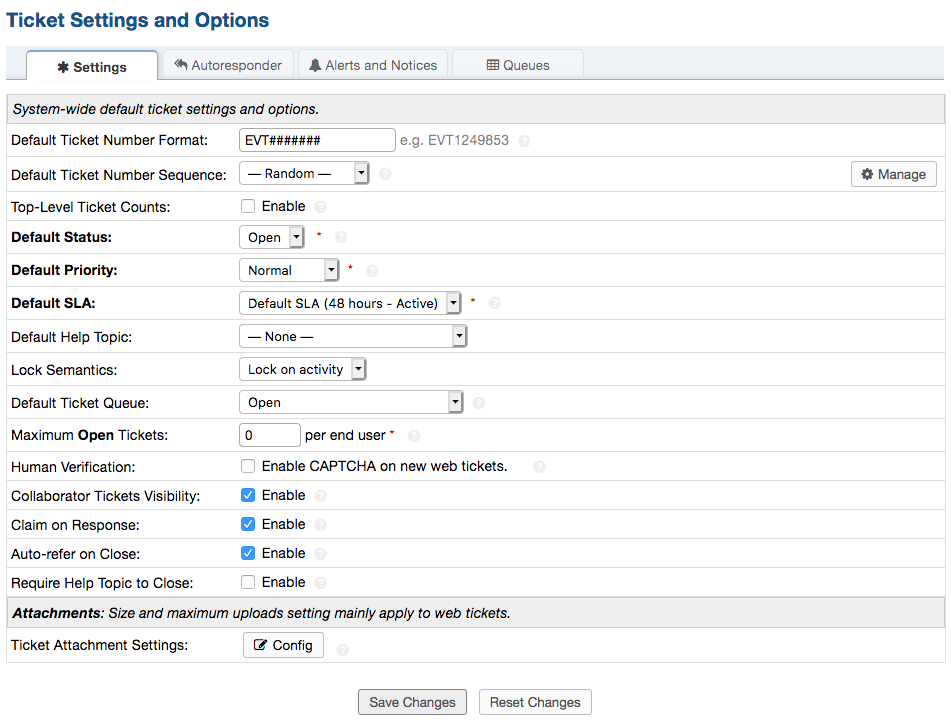Click the 'Default SLA:' label

click(53, 303)
